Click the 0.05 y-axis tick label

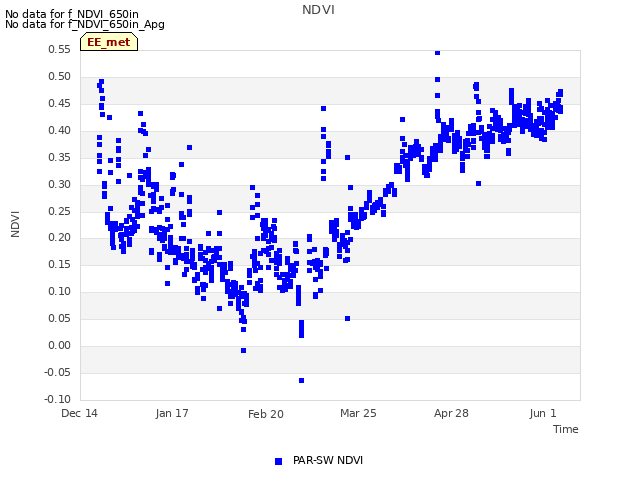click(60, 318)
